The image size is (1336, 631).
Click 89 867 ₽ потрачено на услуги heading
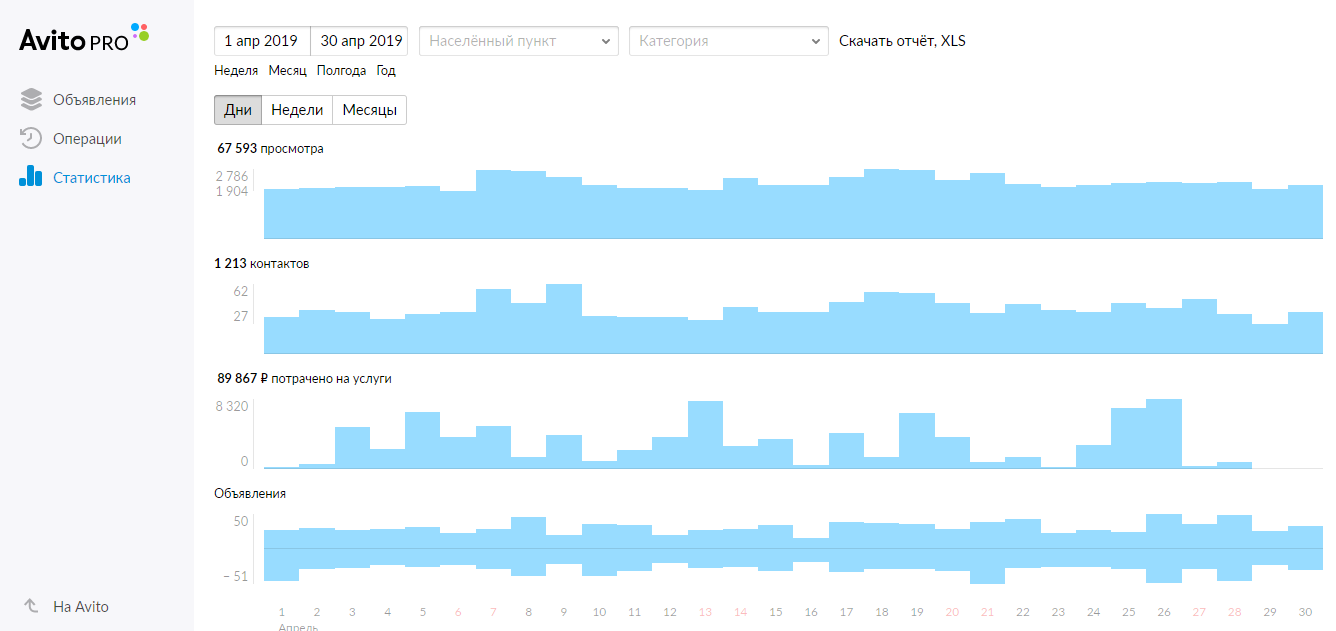(x=304, y=379)
